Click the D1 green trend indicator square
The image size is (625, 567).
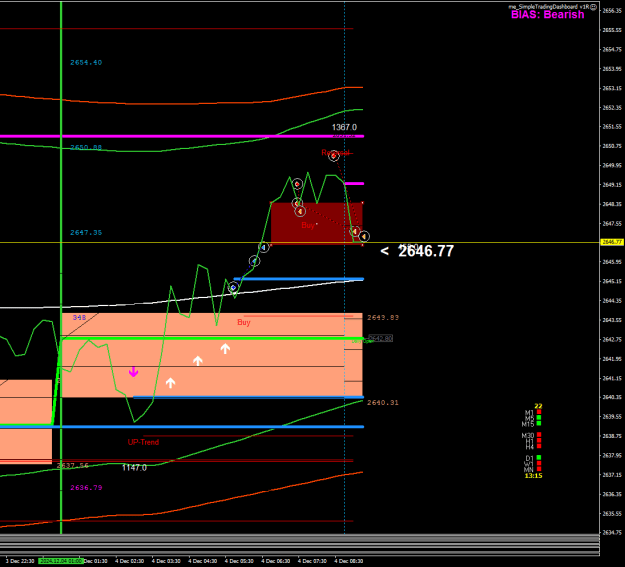pos(539,458)
